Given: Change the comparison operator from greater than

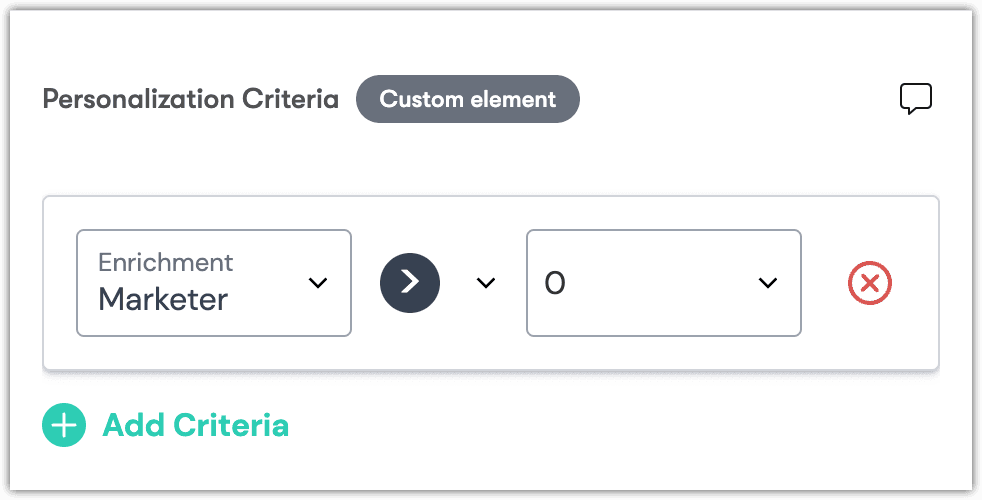Looking at the screenshot, I should tap(486, 283).
